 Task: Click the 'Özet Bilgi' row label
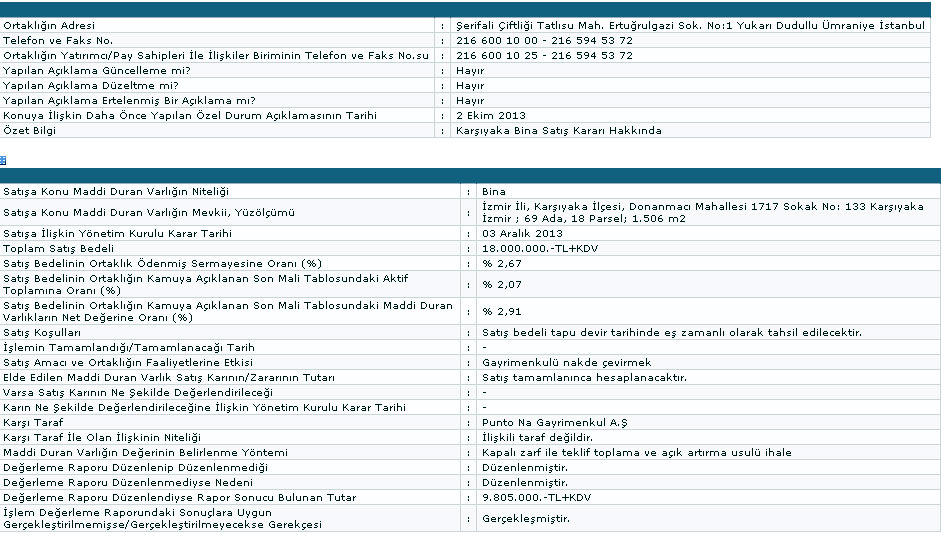point(30,131)
